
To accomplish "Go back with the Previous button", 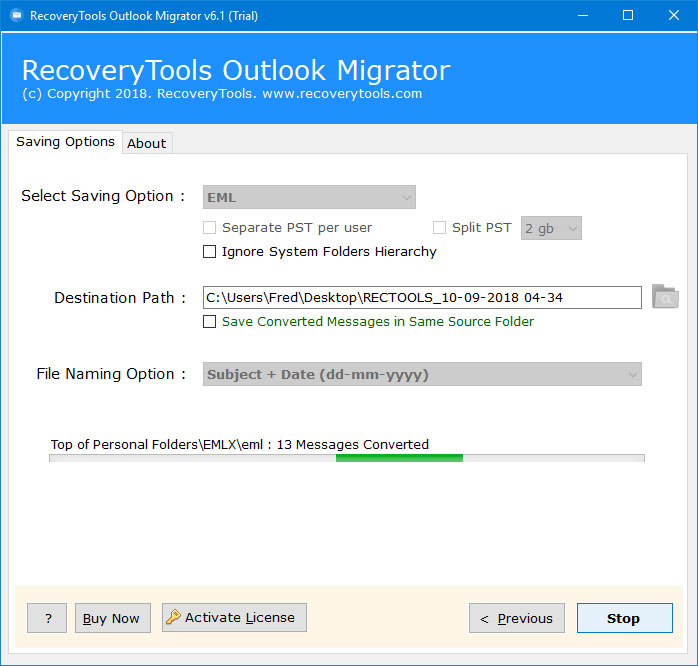I will click(517, 618).
